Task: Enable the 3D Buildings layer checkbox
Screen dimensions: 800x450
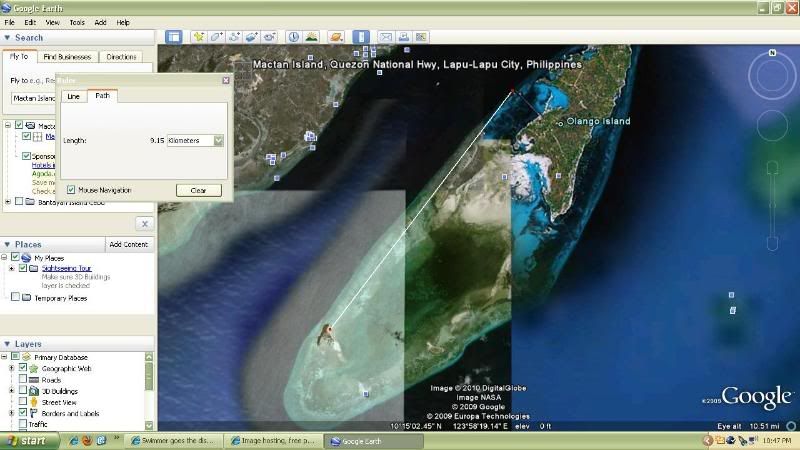Action: 22,390
